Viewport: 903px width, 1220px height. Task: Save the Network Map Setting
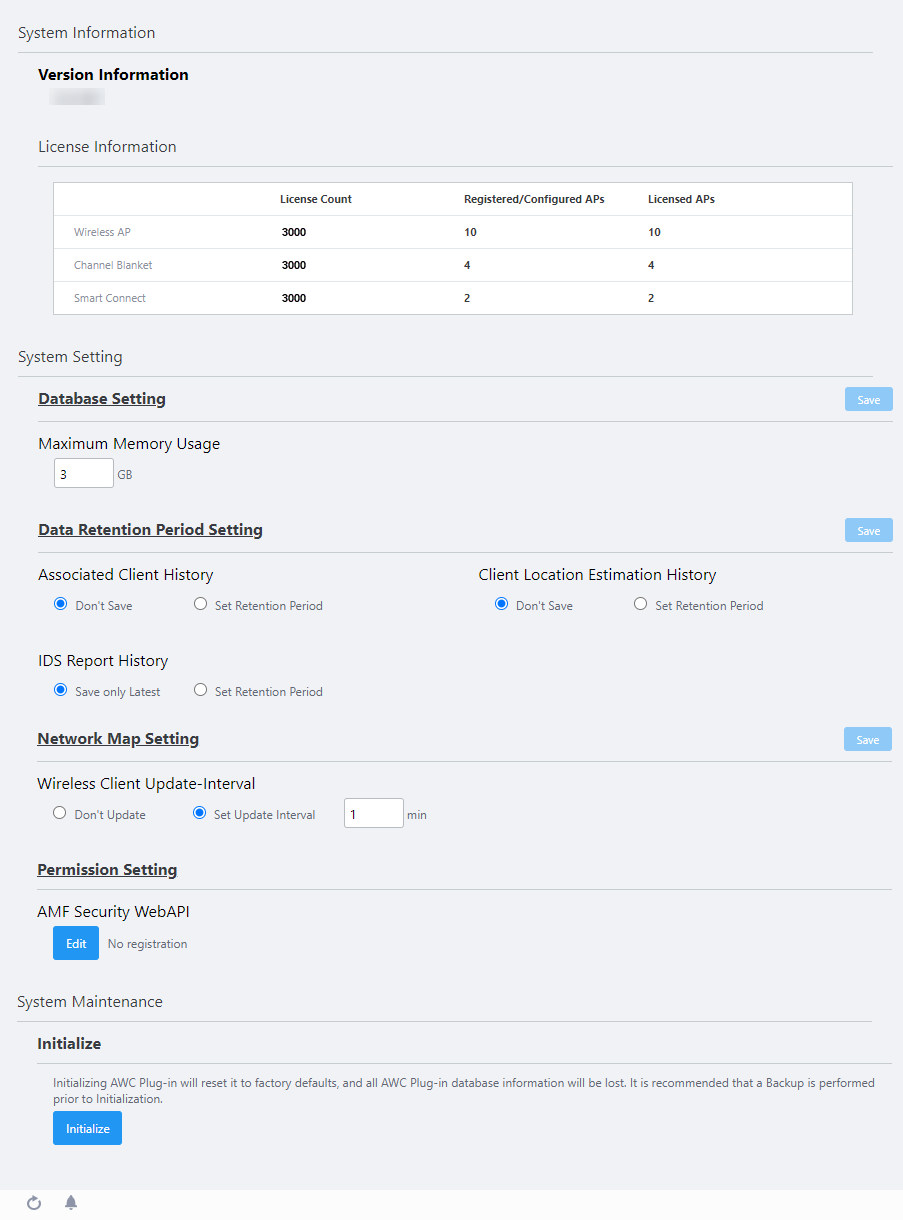pos(867,740)
